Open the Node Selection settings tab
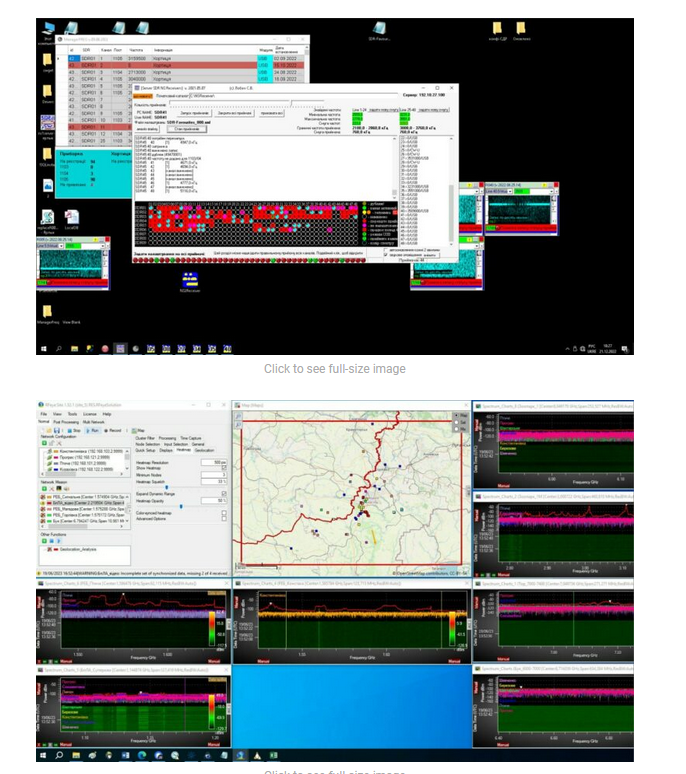 tap(148, 444)
